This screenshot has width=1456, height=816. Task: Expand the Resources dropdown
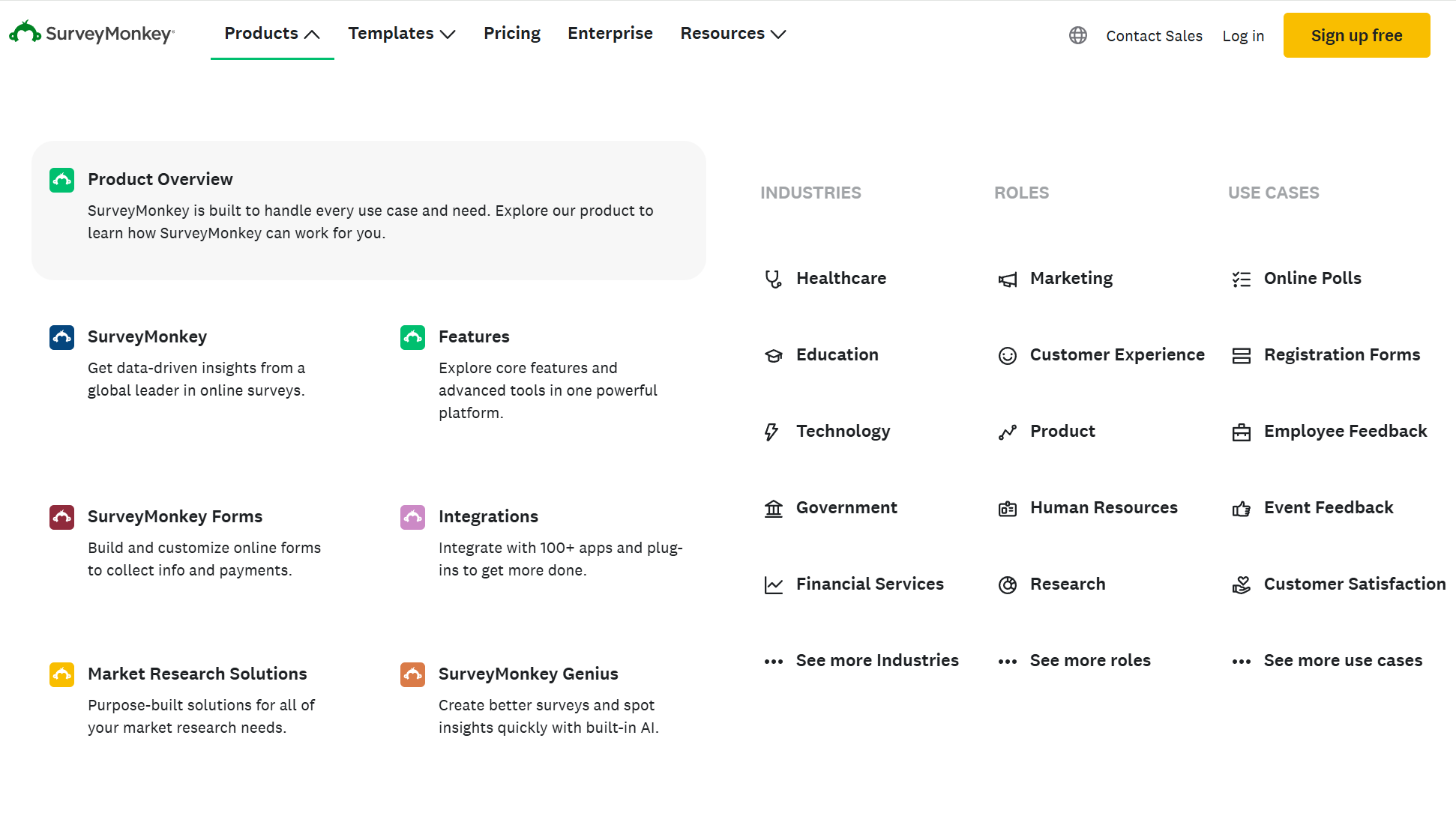[x=733, y=34]
